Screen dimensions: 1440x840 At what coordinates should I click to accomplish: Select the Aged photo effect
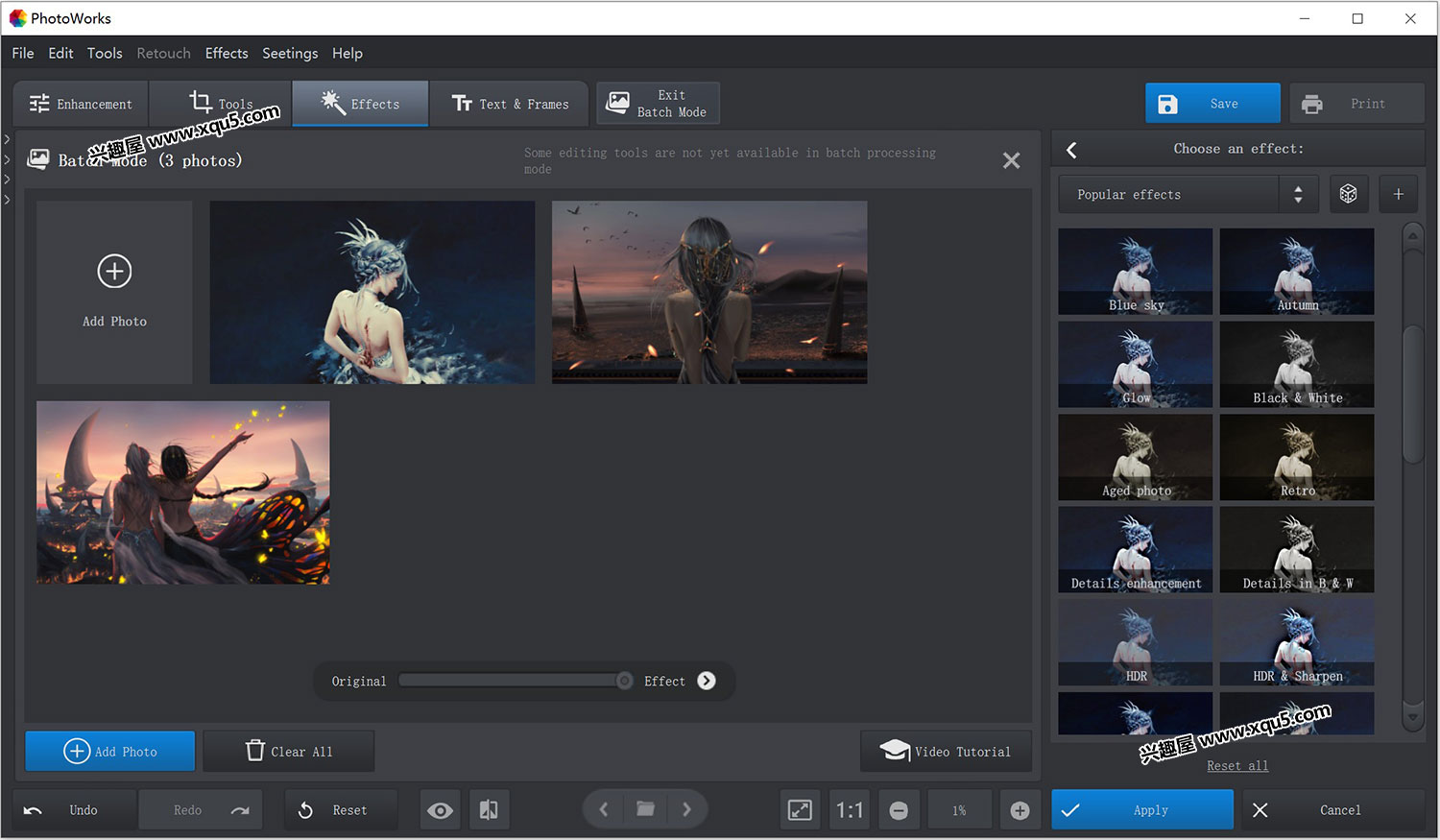click(x=1136, y=457)
